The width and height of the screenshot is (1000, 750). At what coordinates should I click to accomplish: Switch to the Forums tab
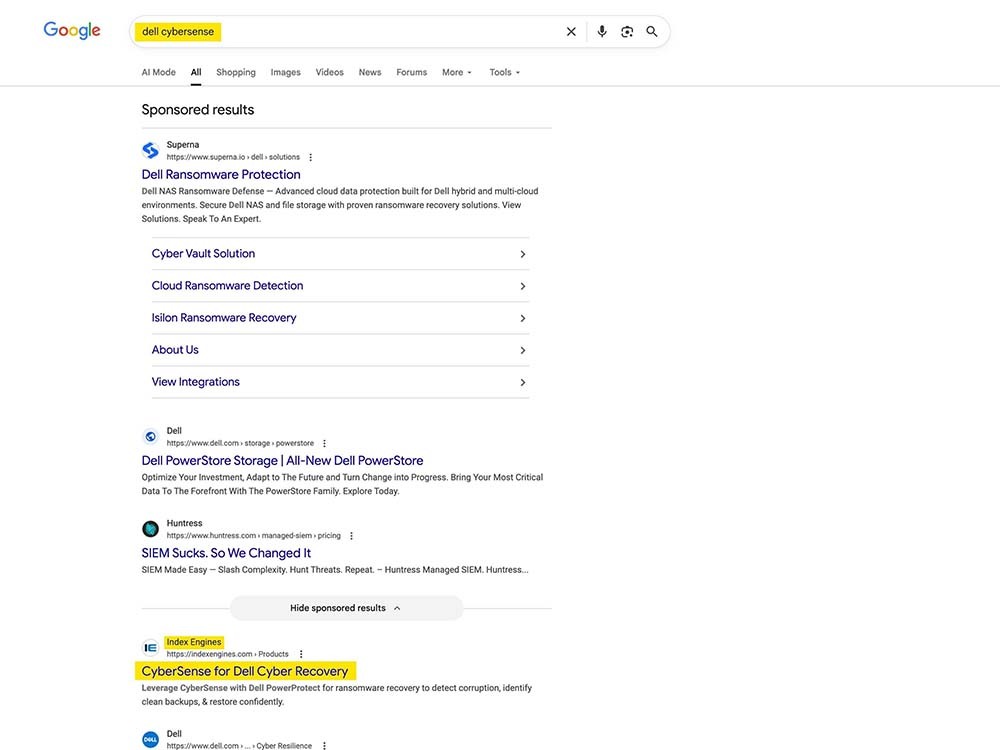click(411, 72)
